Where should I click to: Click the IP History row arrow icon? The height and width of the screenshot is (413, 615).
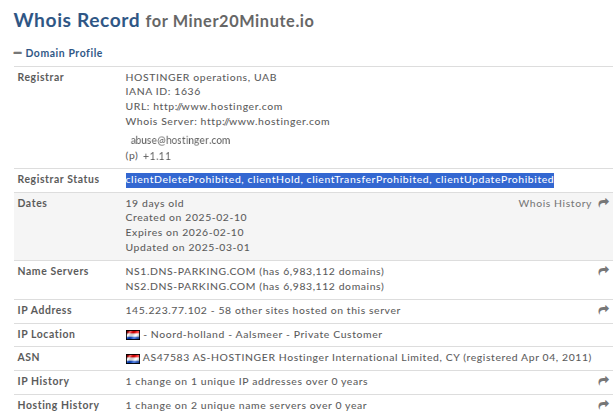(603, 380)
